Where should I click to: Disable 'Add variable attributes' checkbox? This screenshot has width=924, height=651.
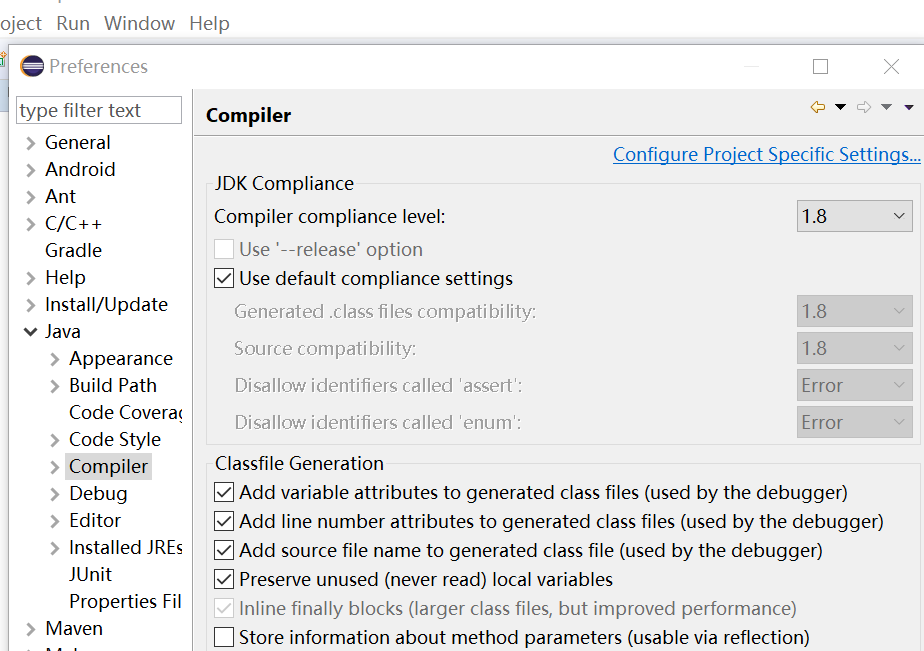coord(224,492)
